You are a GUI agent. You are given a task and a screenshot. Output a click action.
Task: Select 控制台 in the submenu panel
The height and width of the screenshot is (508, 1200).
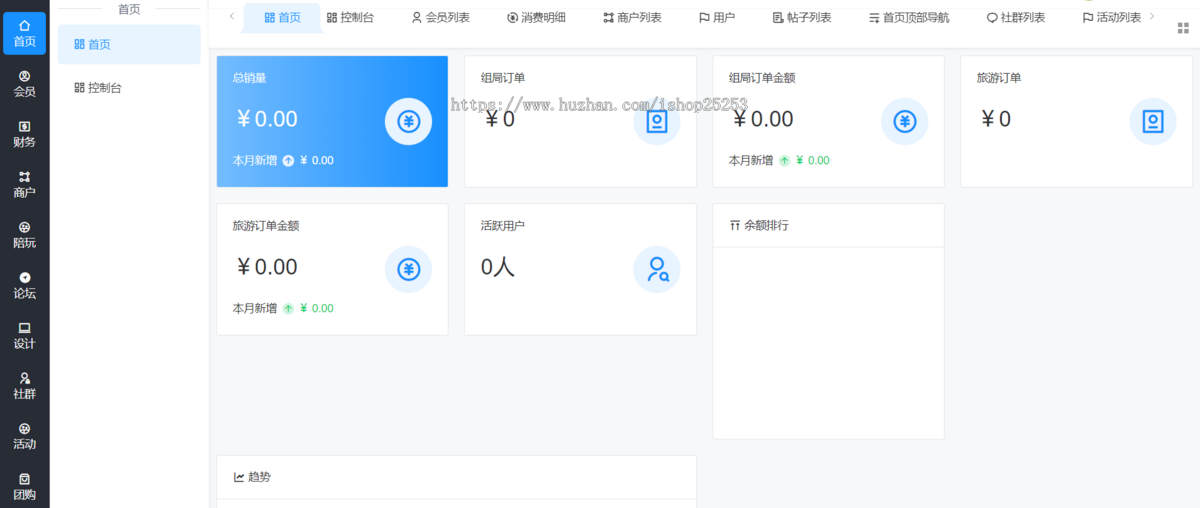pos(129,88)
